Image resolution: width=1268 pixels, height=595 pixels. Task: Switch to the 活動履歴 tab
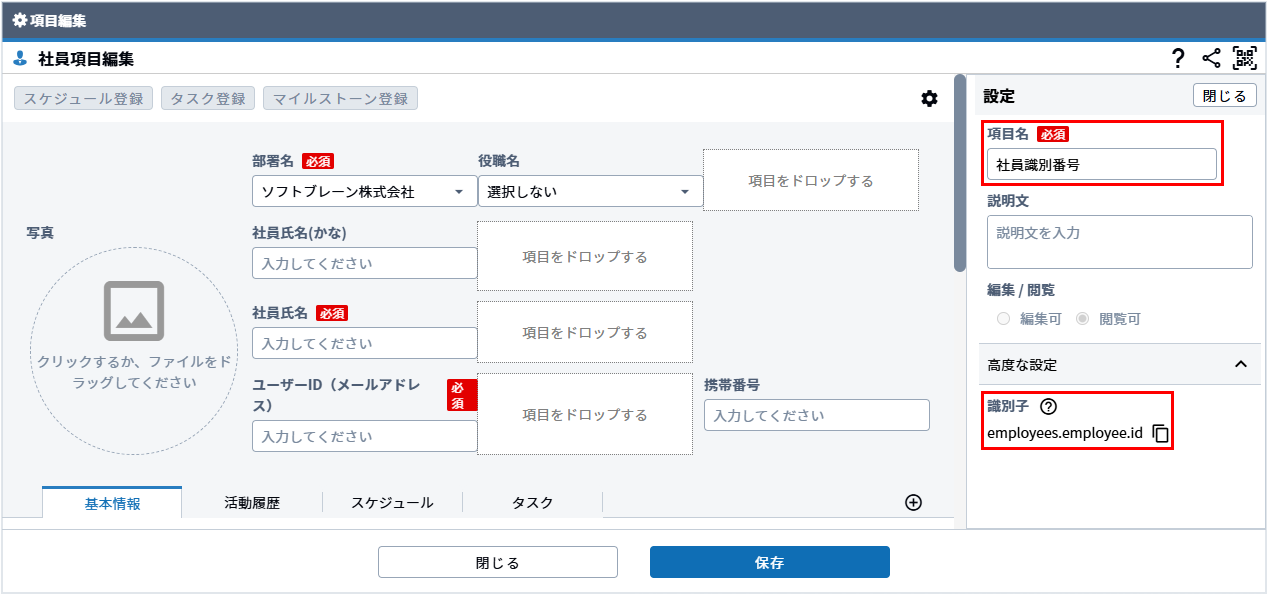252,503
